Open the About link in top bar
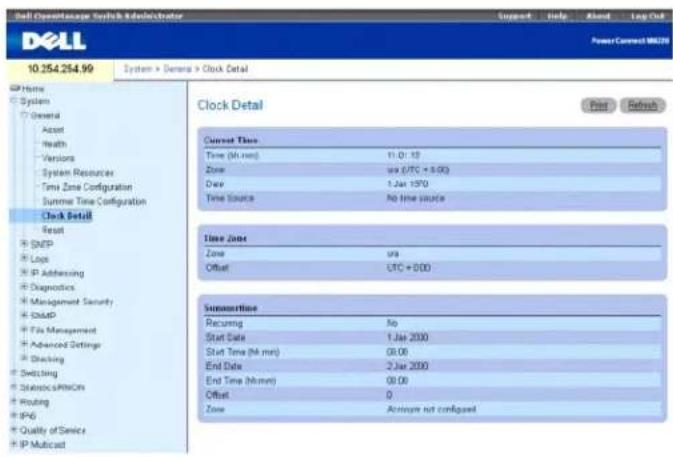This screenshot has width=673, height=457. coord(598,16)
